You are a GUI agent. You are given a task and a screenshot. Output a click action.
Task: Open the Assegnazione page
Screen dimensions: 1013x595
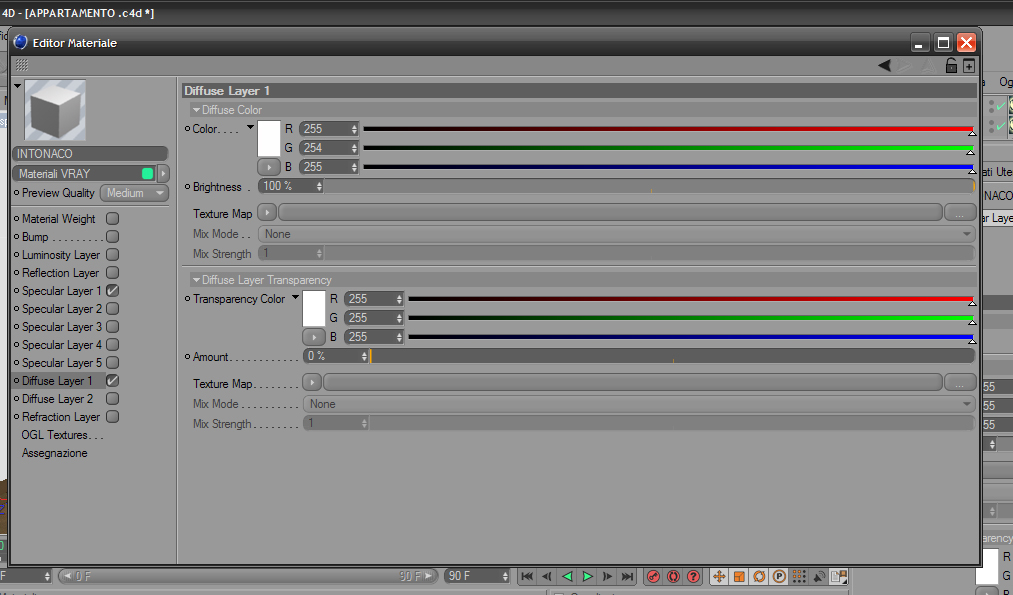(x=54, y=453)
